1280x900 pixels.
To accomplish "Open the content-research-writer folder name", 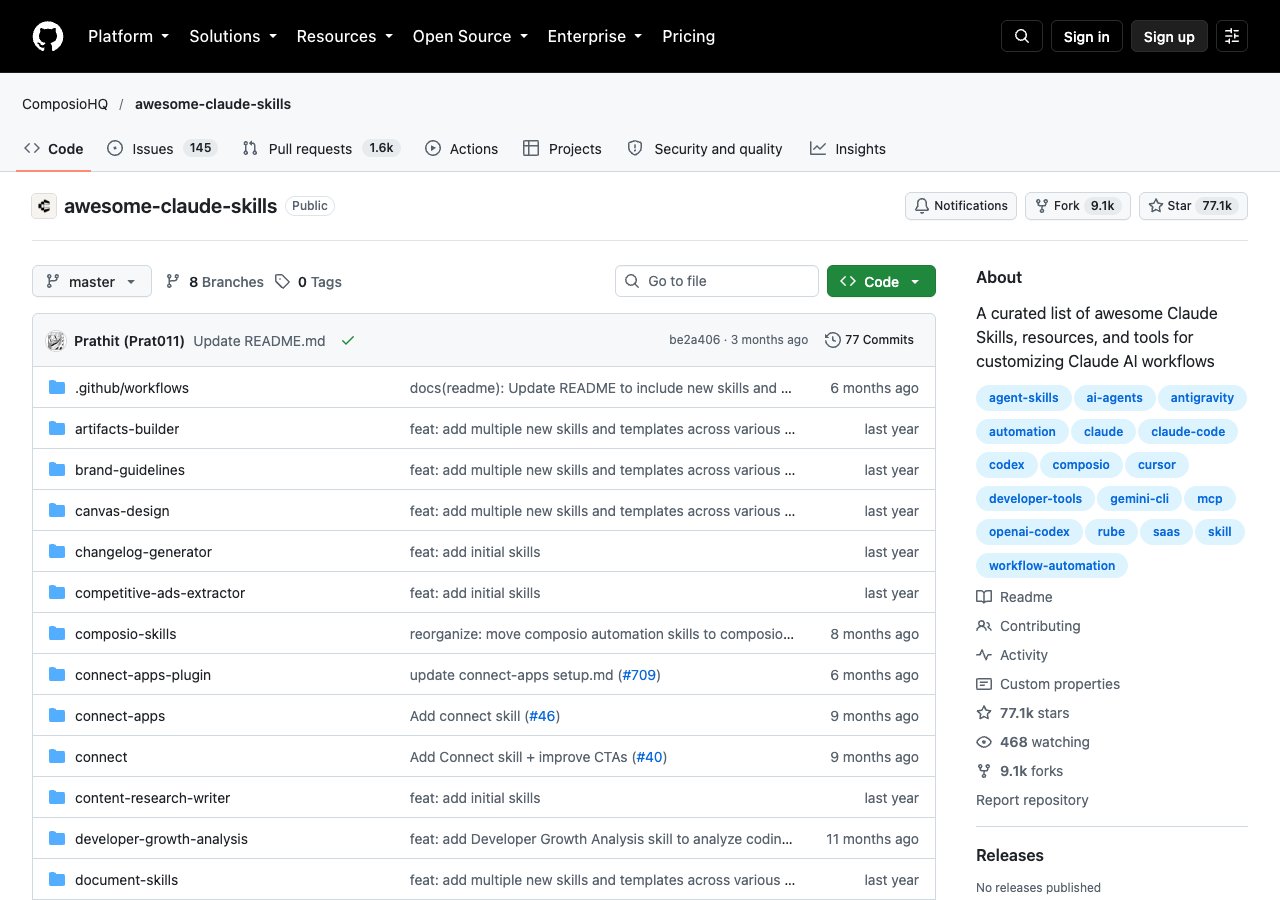I will point(152,798).
